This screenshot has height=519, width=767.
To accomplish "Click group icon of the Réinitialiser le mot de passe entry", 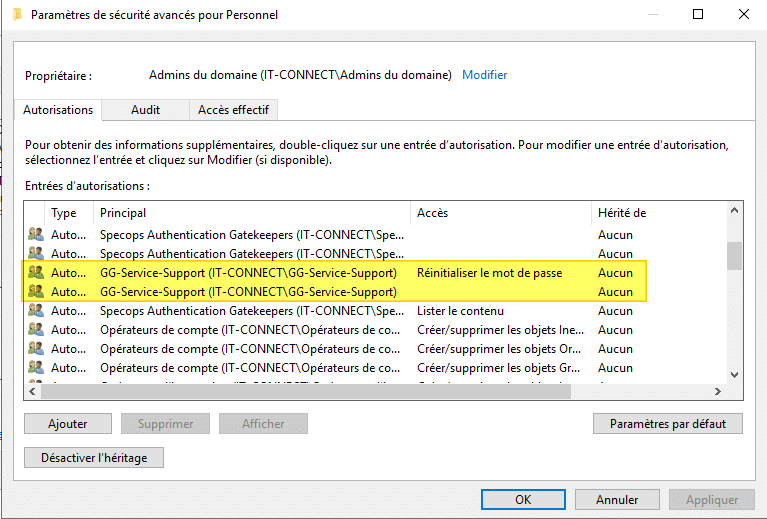I will point(37,273).
